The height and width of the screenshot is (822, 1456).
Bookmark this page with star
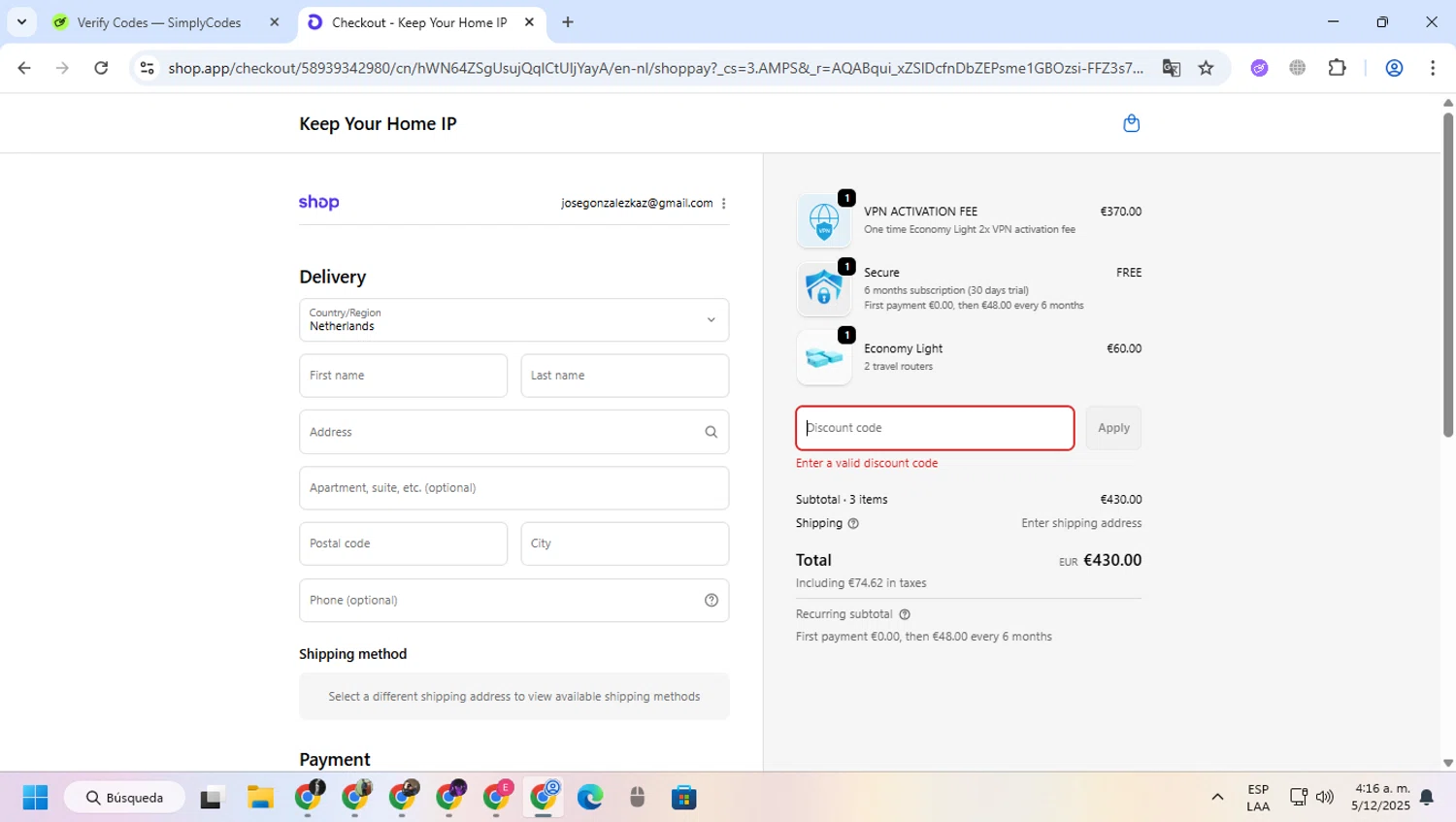pyautogui.click(x=1206, y=68)
